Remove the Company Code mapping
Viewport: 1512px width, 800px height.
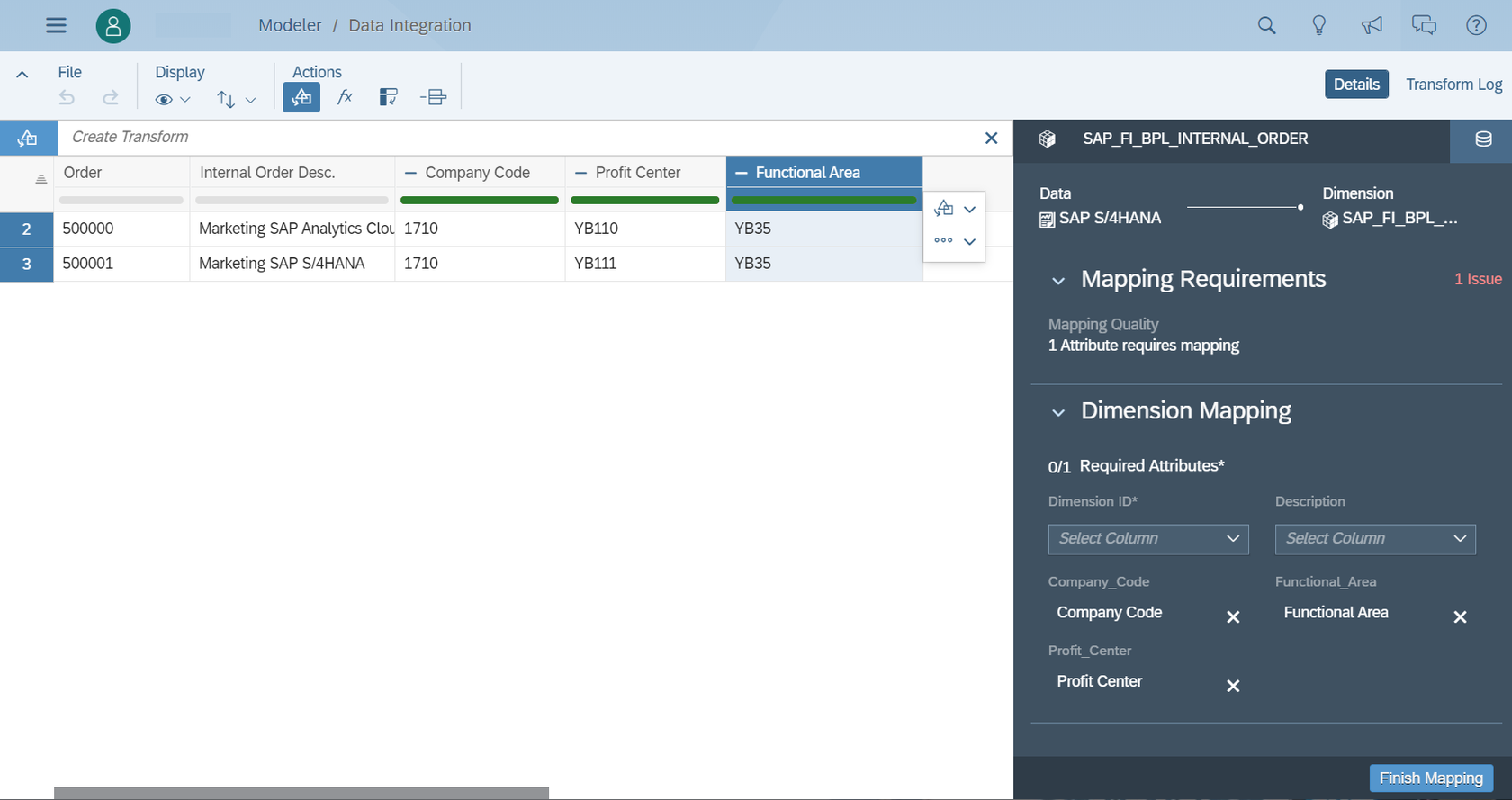1233,616
